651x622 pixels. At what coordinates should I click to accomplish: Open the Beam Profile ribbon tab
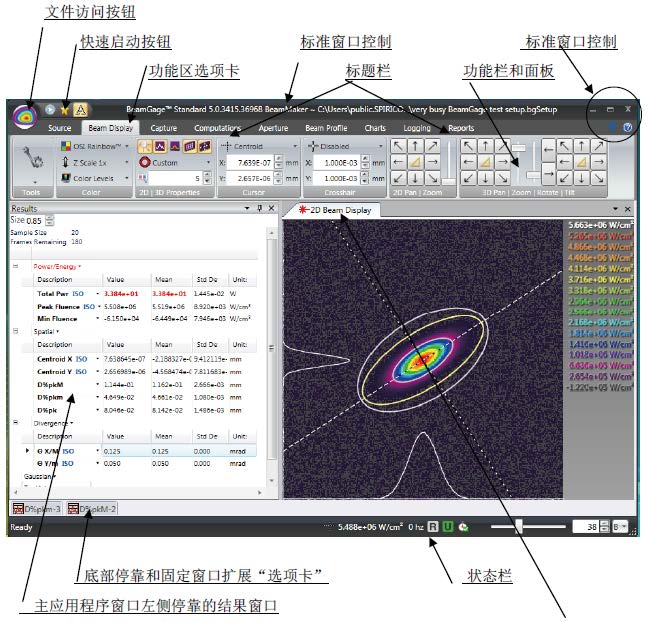pos(326,128)
